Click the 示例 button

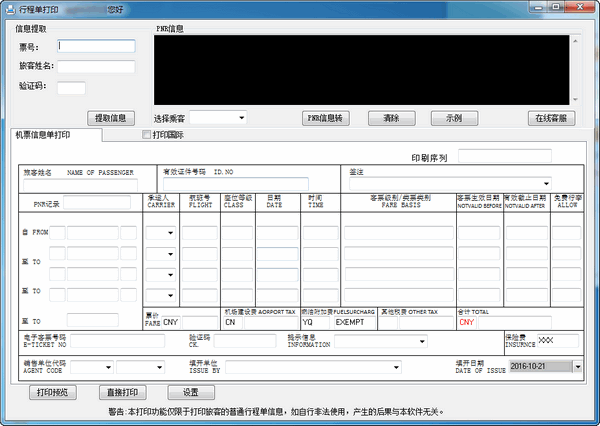[x=454, y=118]
